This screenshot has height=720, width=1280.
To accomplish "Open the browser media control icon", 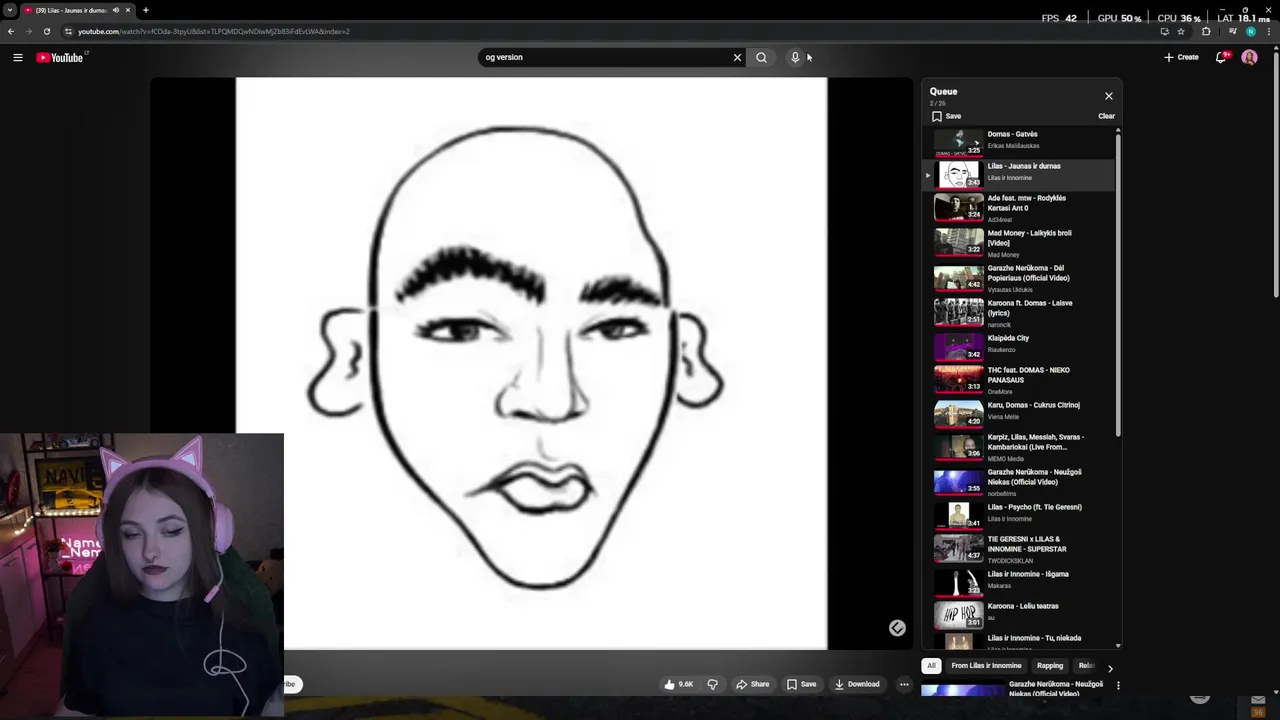I will click(1233, 31).
